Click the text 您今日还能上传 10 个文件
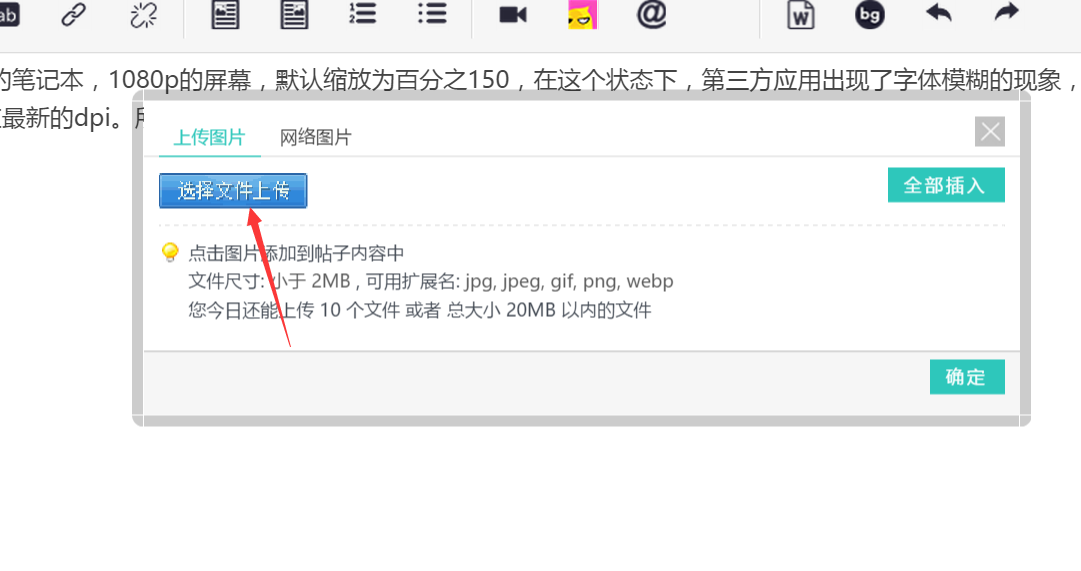The image size is (1081, 571). click(294, 310)
